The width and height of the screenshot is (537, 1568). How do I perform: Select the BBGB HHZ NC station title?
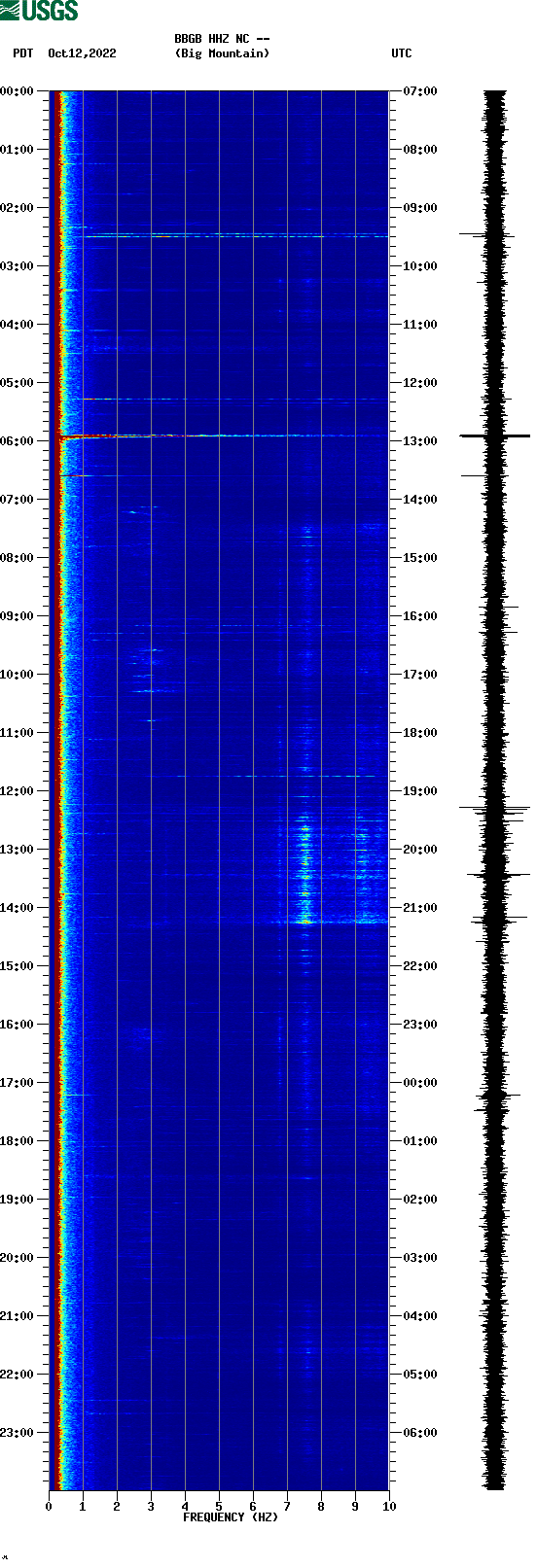point(222,39)
